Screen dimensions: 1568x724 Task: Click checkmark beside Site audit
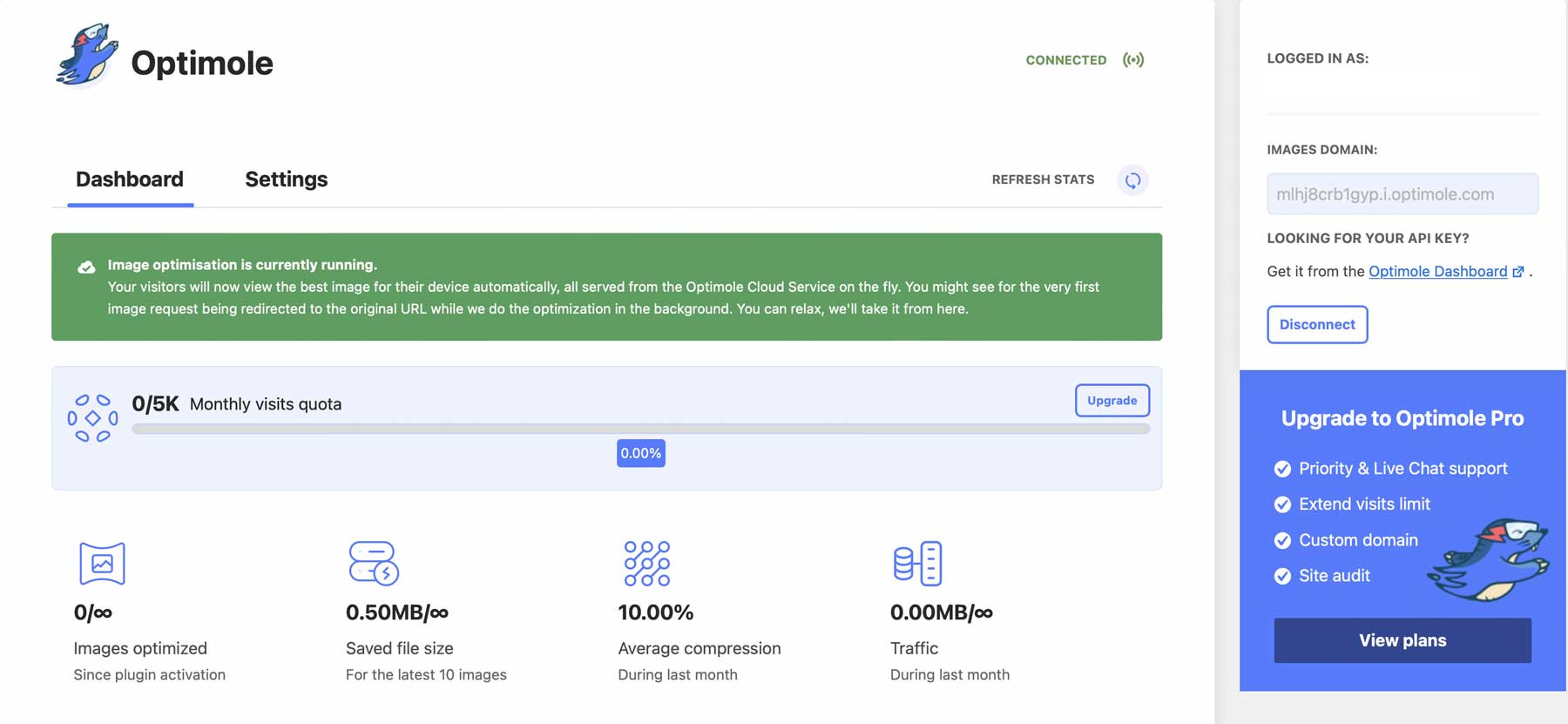click(x=1282, y=576)
